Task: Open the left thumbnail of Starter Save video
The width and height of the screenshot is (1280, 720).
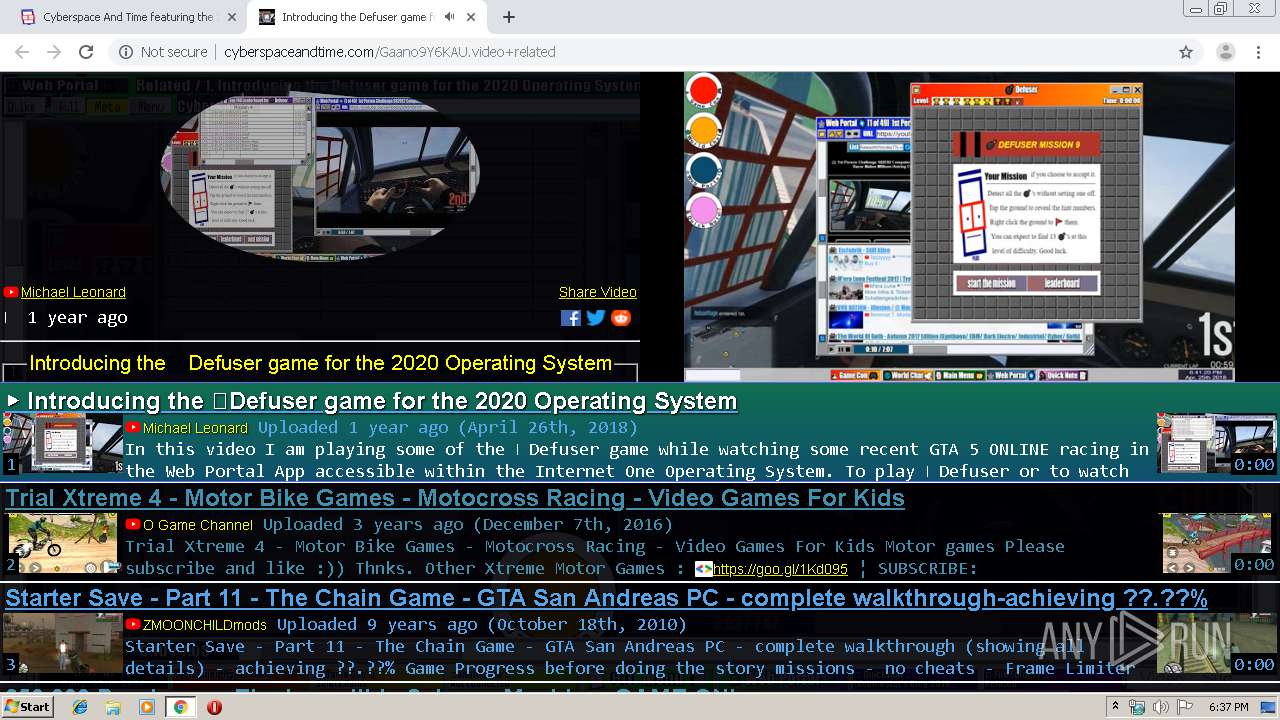Action: tap(62, 643)
